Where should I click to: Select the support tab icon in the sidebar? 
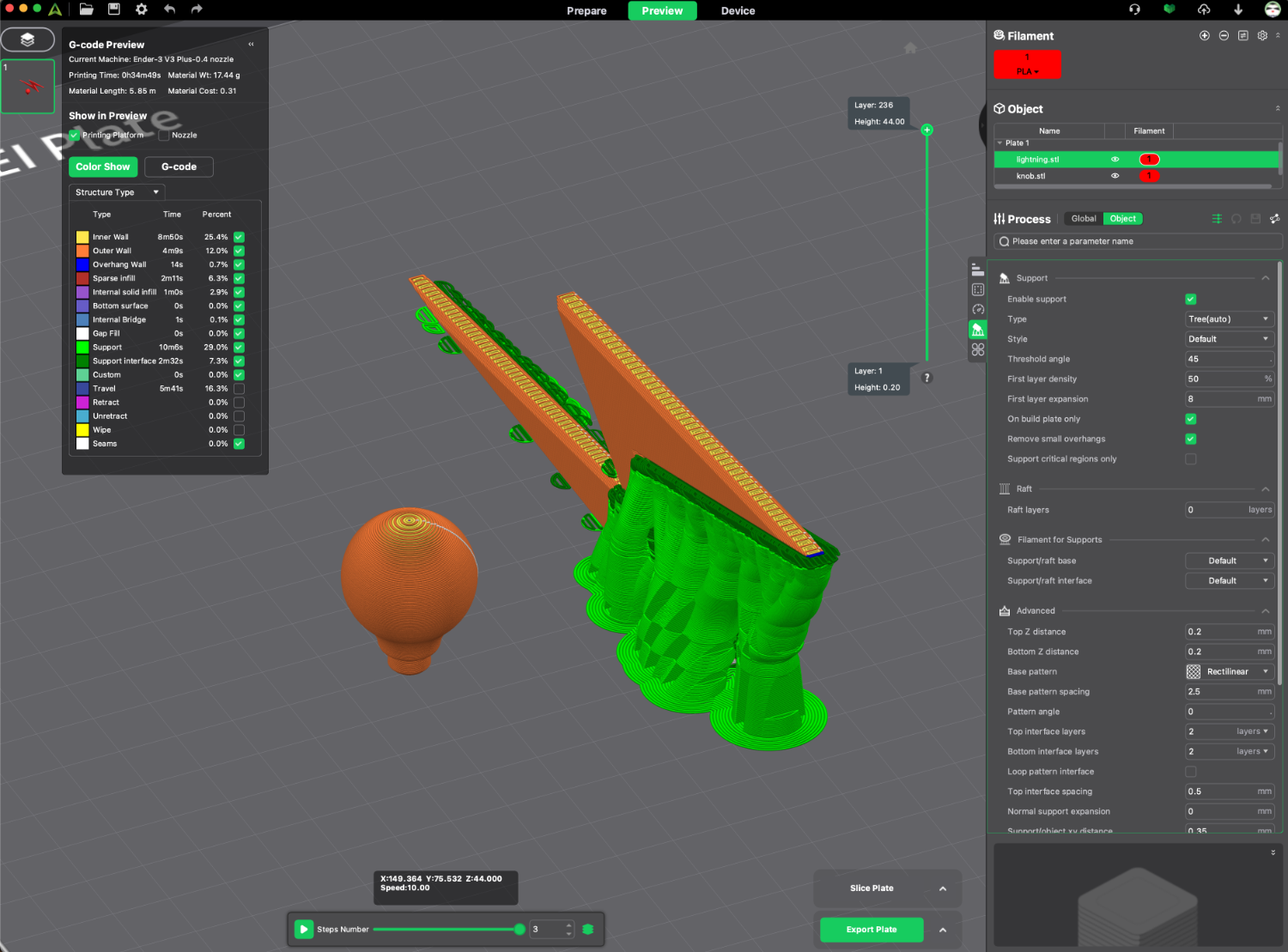tap(978, 330)
